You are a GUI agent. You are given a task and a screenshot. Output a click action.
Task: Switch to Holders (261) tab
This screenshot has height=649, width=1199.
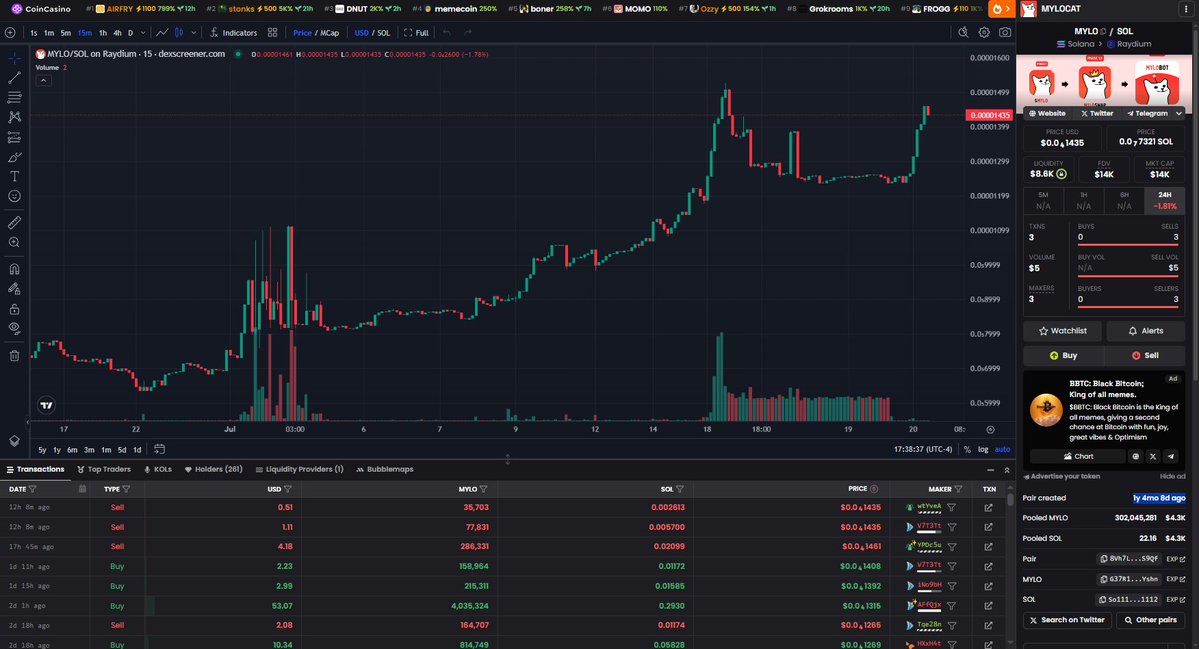[x=213, y=469]
